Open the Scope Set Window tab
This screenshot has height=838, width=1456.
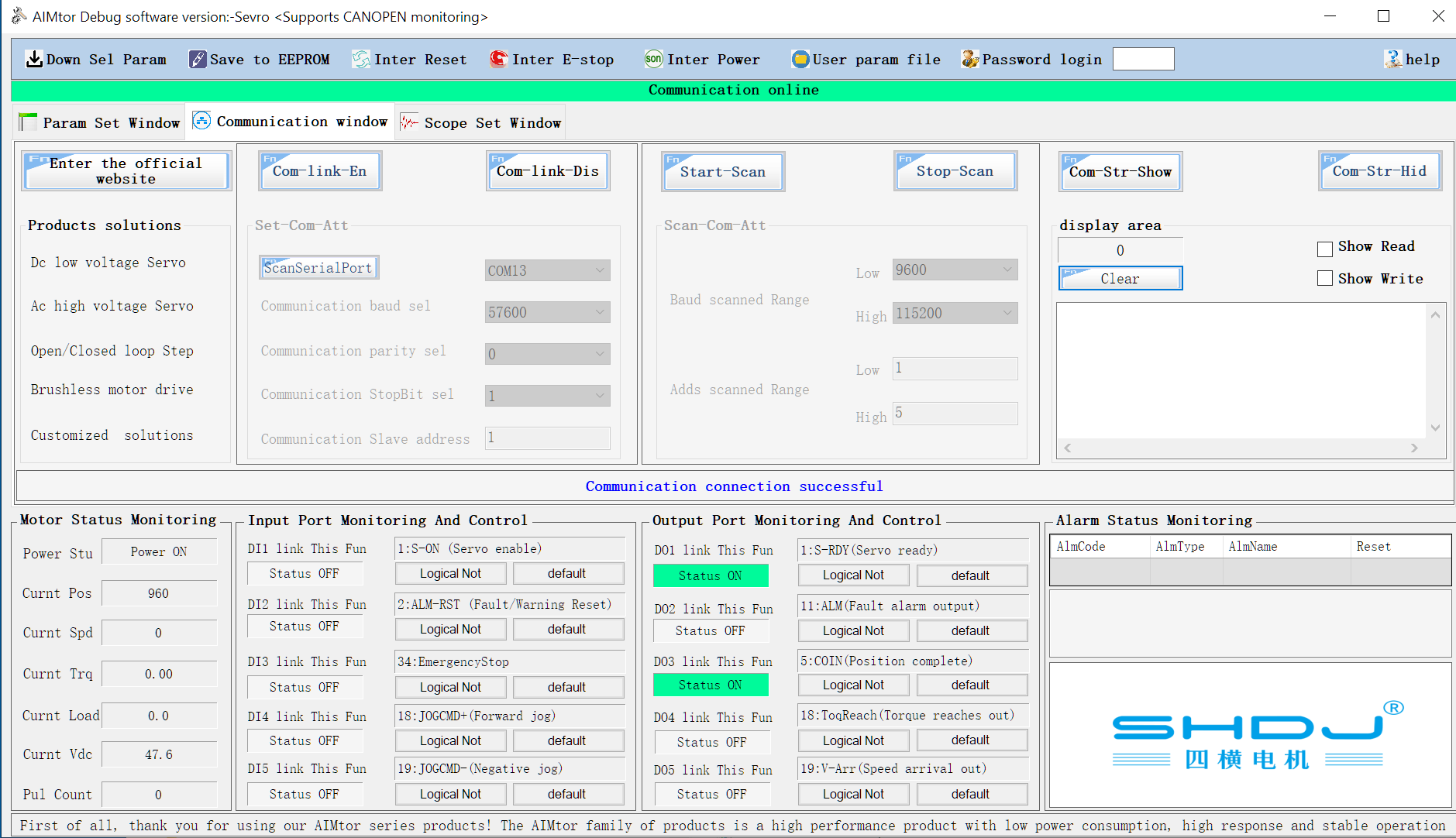pos(480,123)
